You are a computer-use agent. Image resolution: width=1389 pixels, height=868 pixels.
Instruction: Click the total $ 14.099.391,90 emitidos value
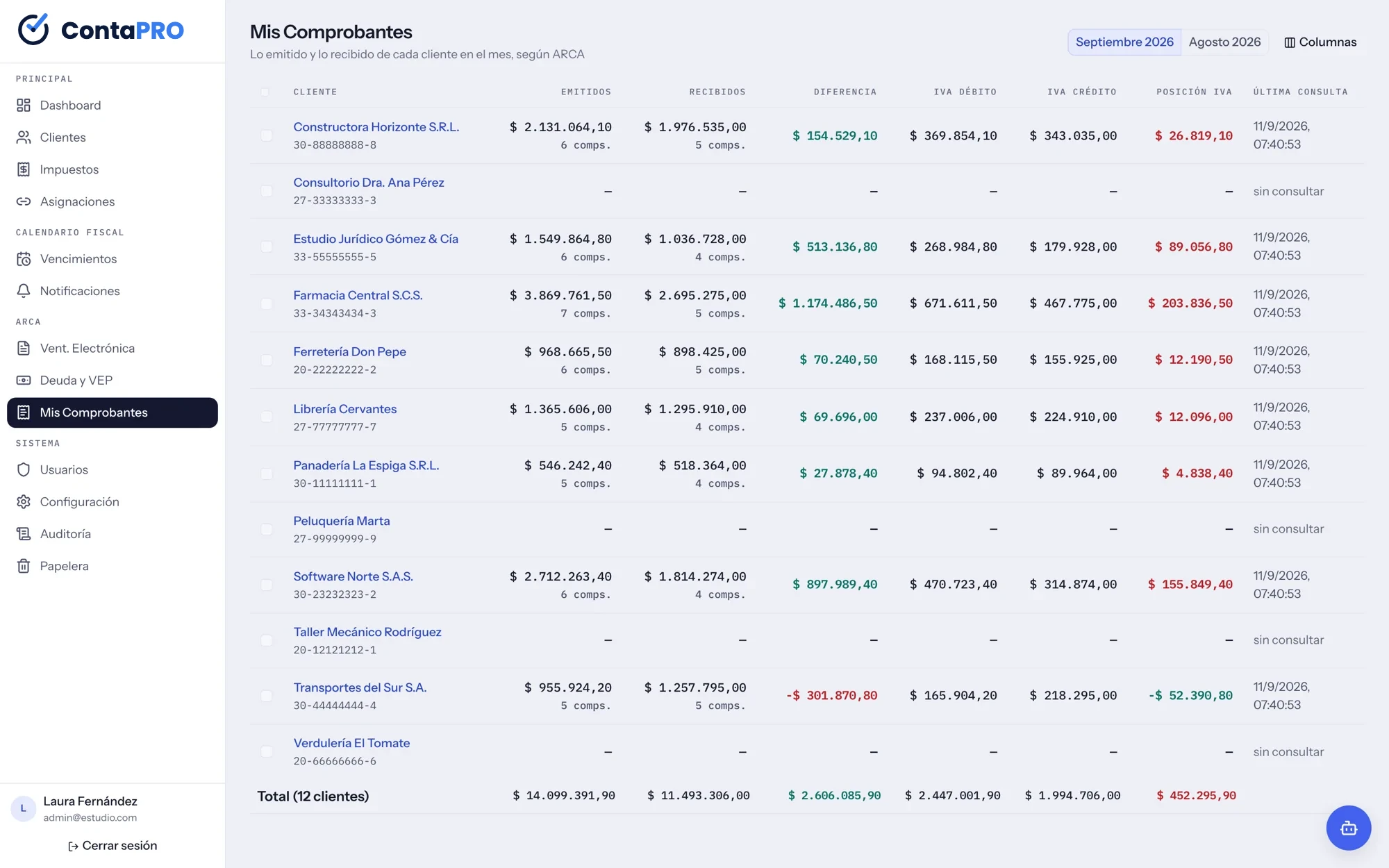coord(563,796)
